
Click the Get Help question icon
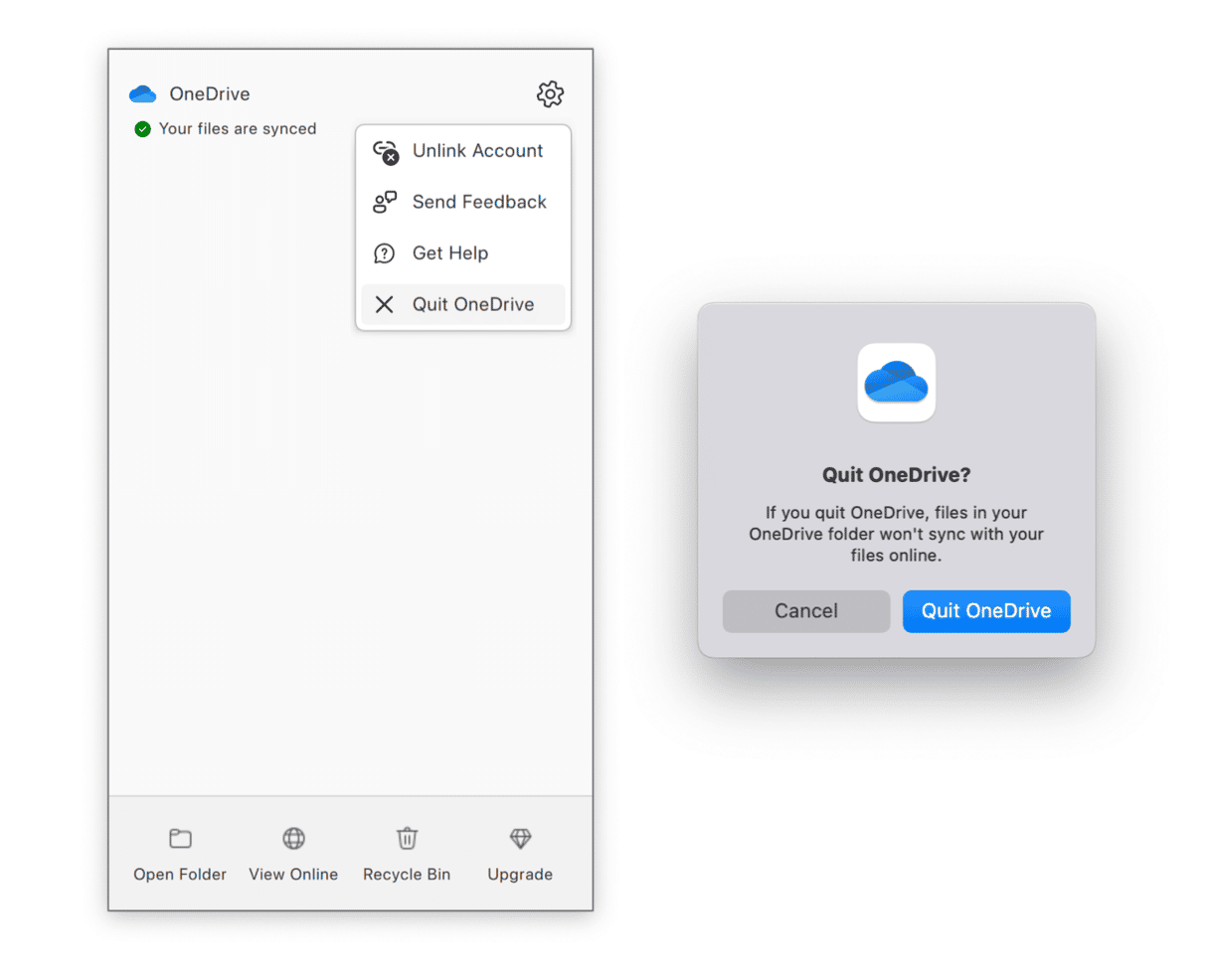tap(384, 253)
